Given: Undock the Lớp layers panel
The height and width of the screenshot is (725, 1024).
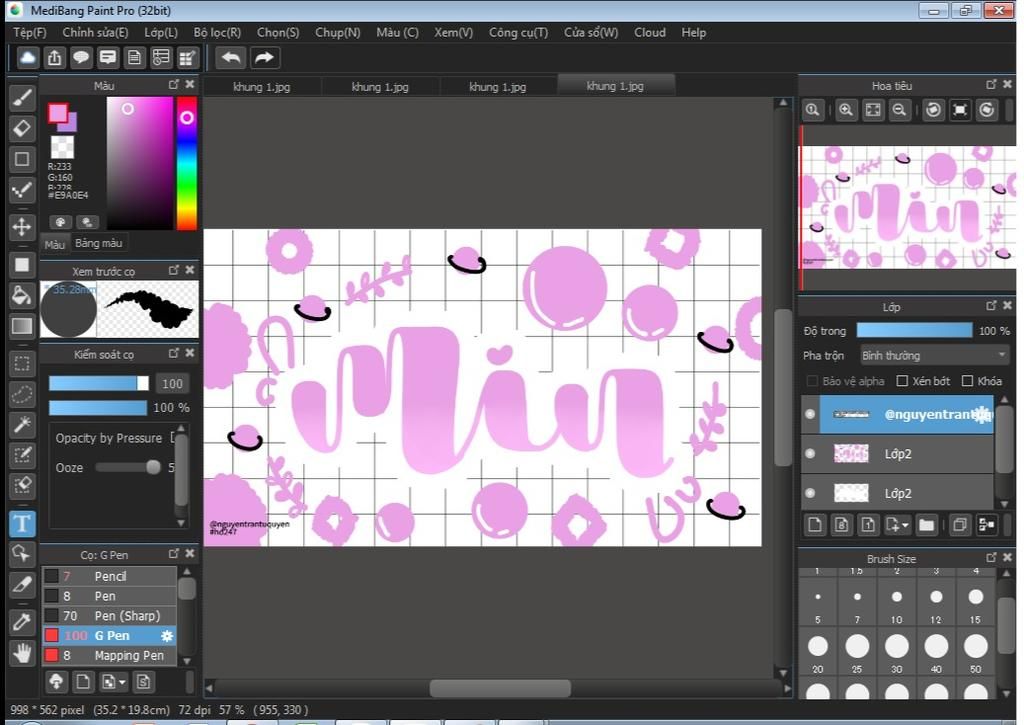Looking at the screenshot, I should (991, 306).
